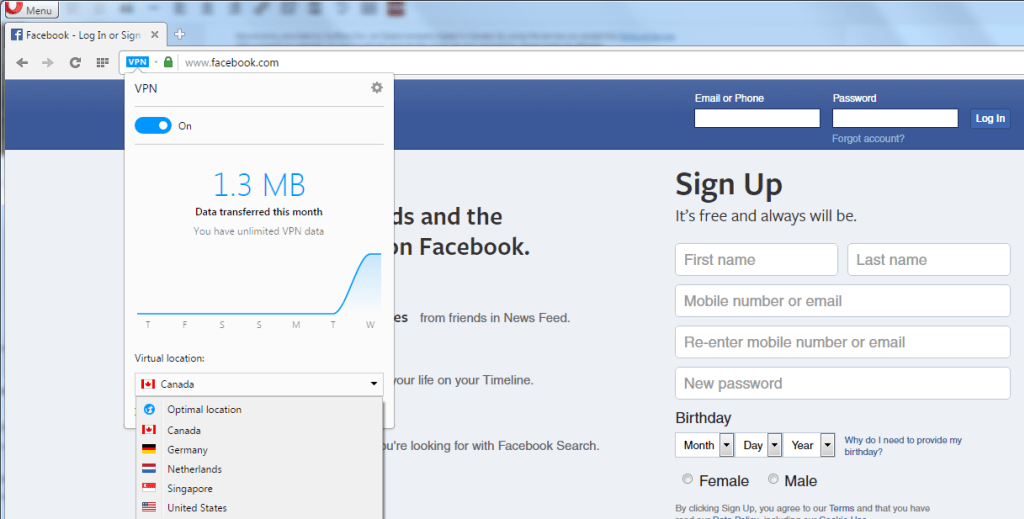Click the blue VPN badge
Image resolution: width=1024 pixels, height=519 pixels.
tap(138, 62)
